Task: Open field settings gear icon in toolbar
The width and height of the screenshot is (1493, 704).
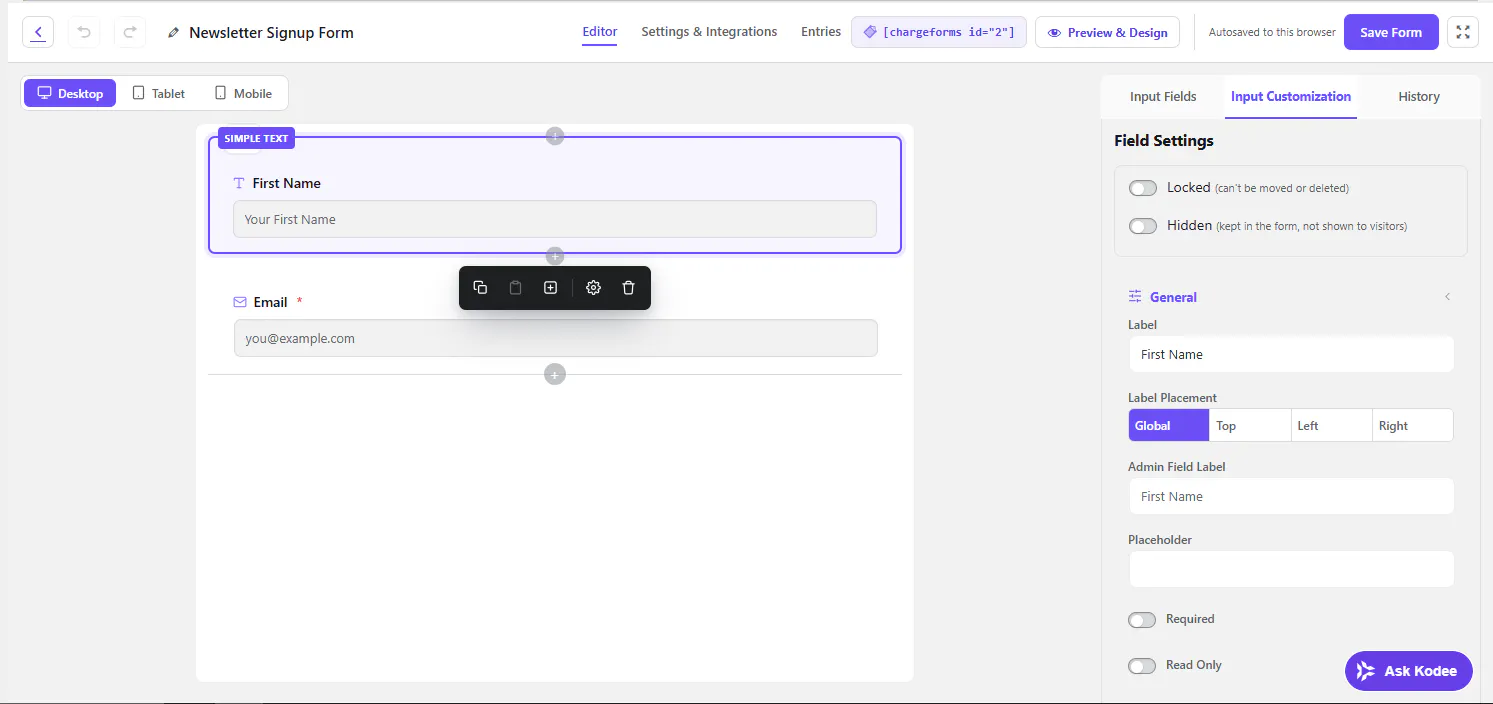Action: click(593, 288)
